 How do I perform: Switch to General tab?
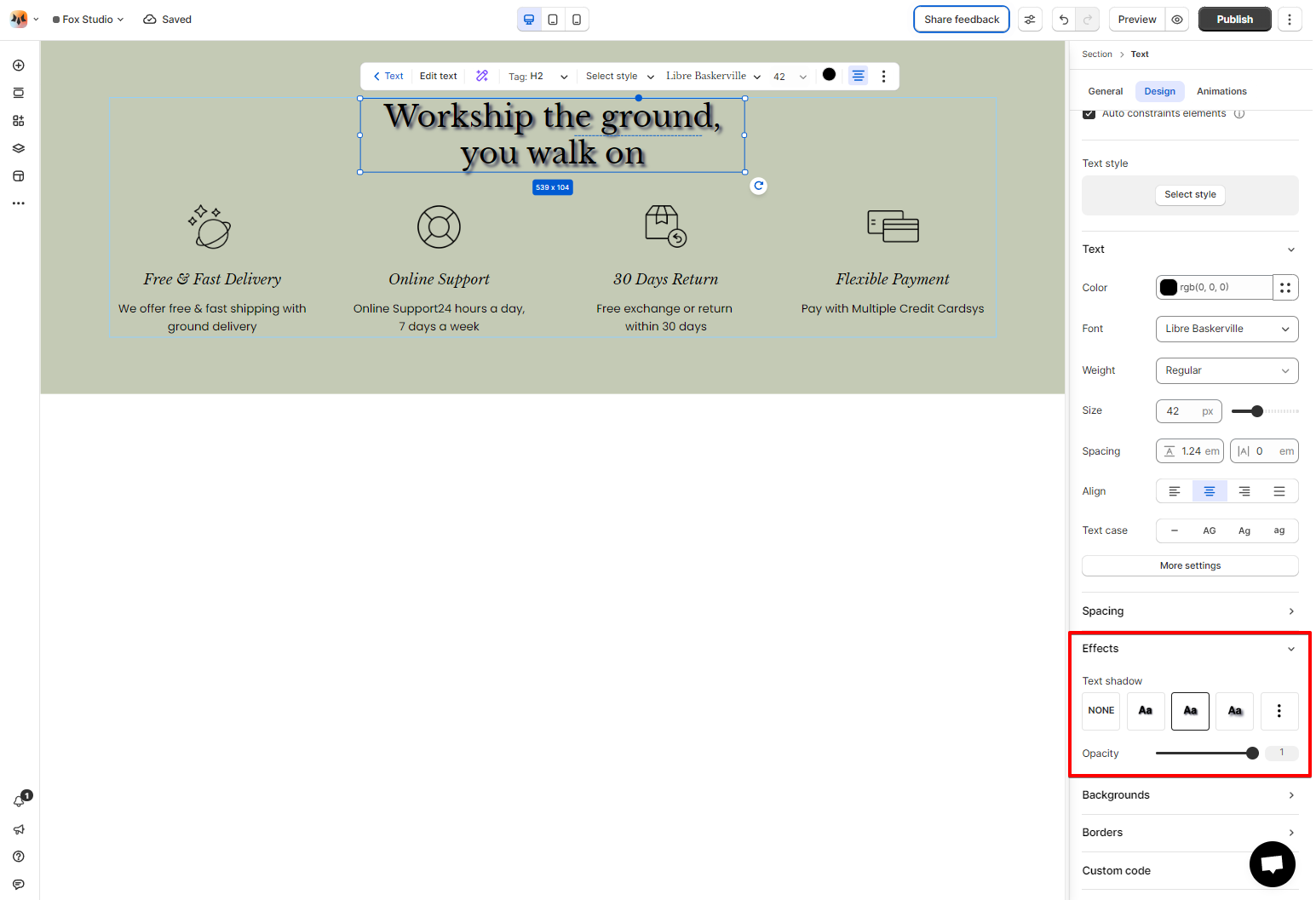(1105, 91)
